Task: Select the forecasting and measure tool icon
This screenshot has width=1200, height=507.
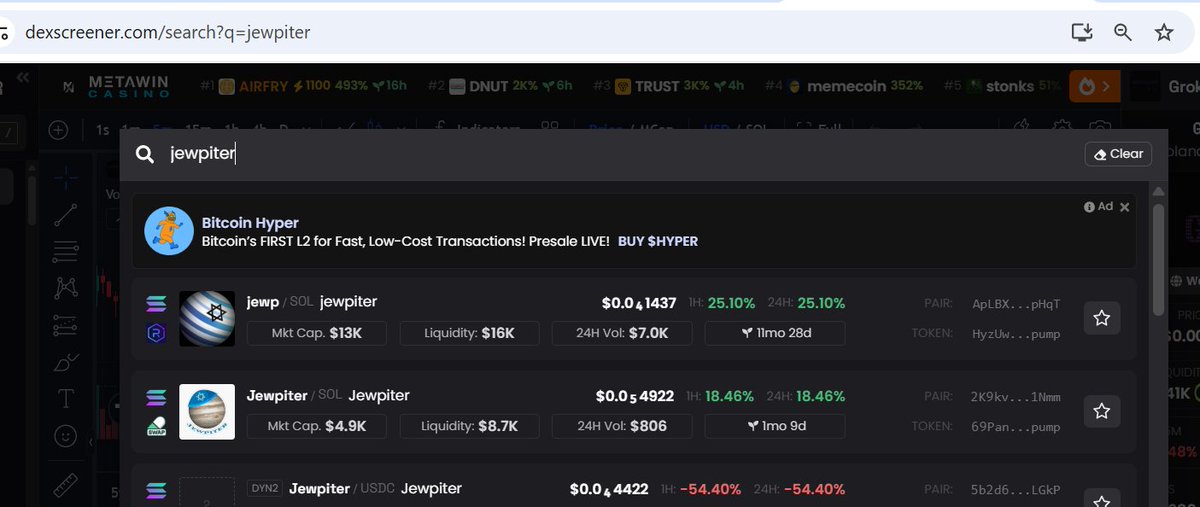Action: tap(66, 325)
